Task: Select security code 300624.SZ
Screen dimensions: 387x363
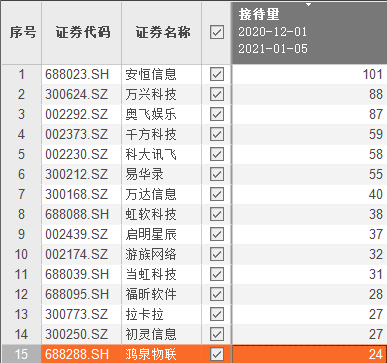Action: pos(77,94)
